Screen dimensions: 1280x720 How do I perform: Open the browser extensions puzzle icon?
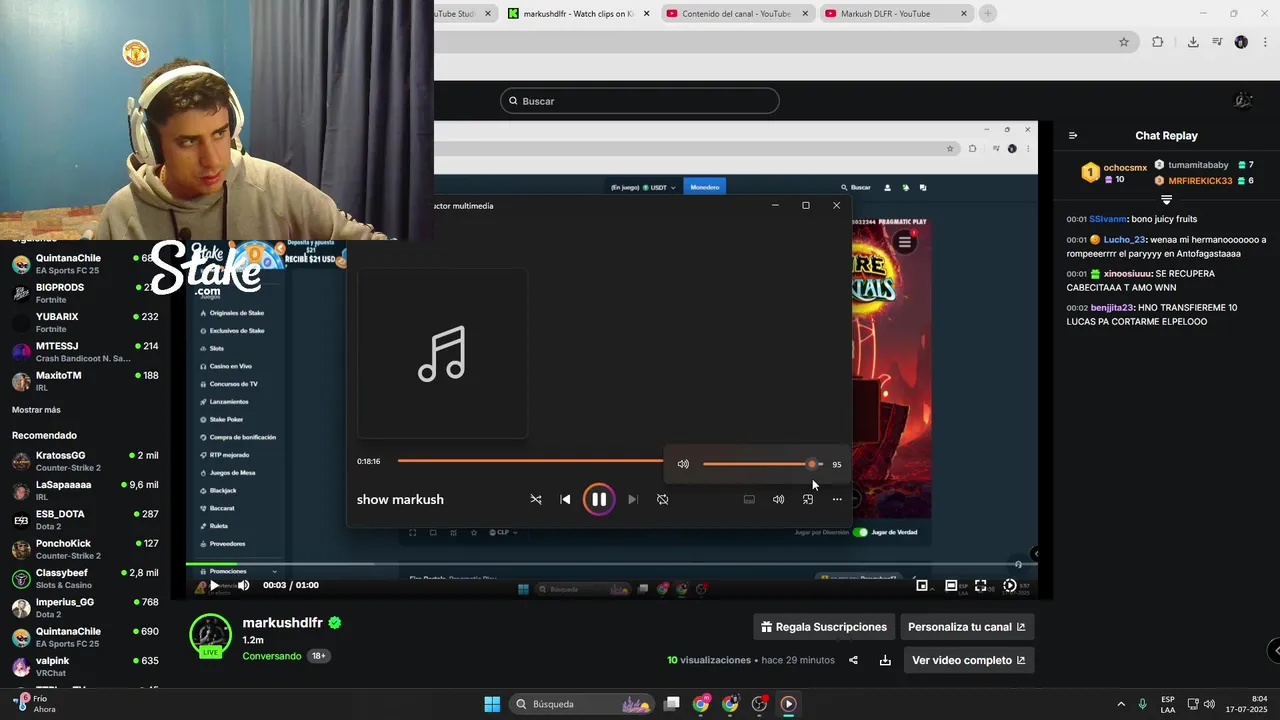[1158, 42]
